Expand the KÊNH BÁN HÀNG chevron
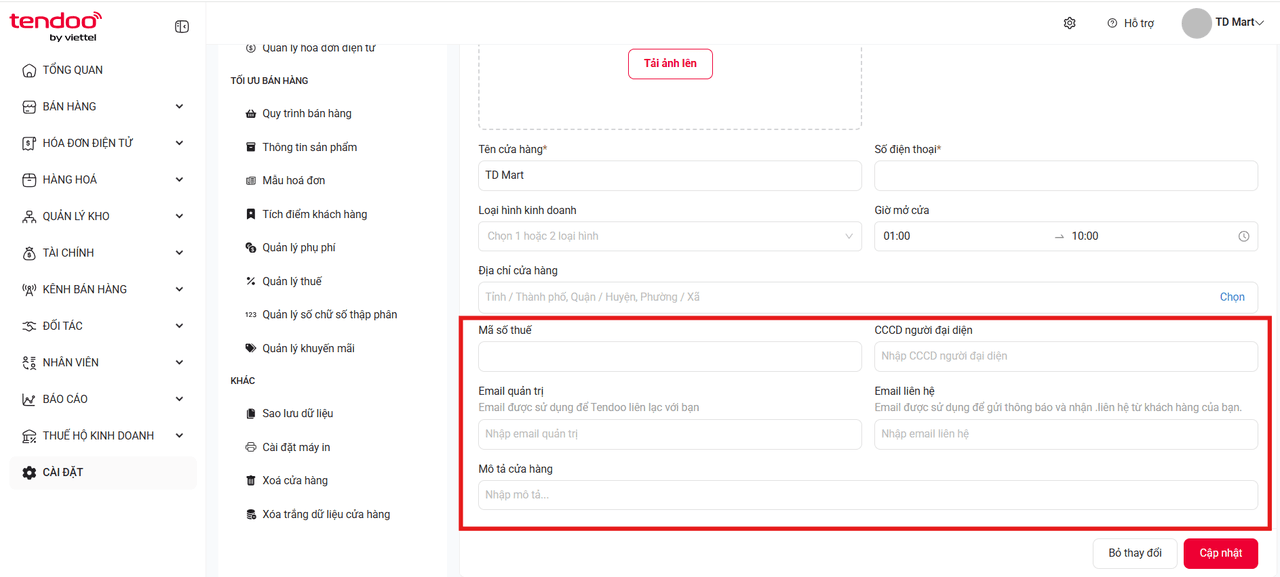Image resolution: width=1280 pixels, height=577 pixels. click(180, 290)
